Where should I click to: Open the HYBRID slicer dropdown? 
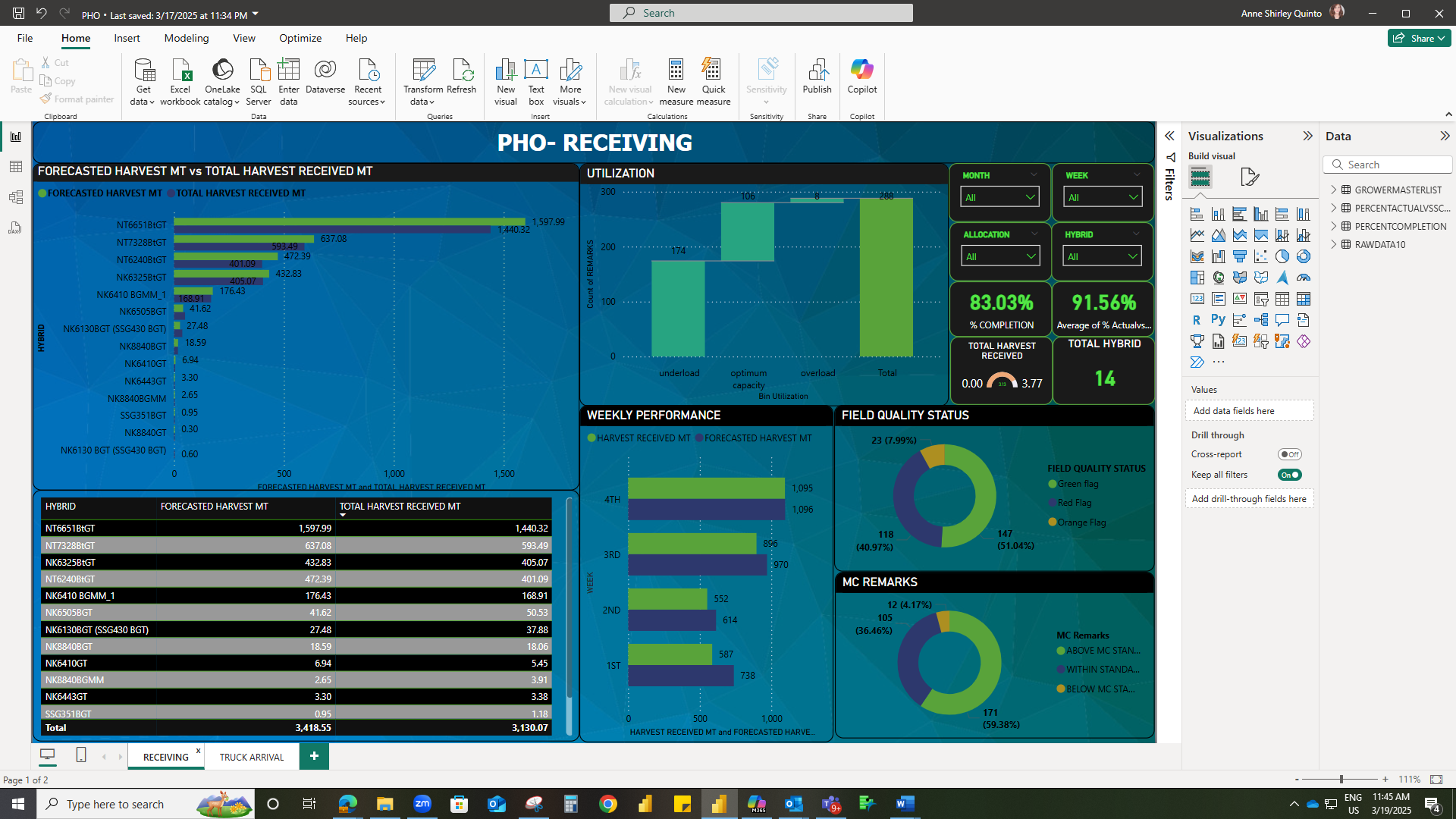[1103, 256]
